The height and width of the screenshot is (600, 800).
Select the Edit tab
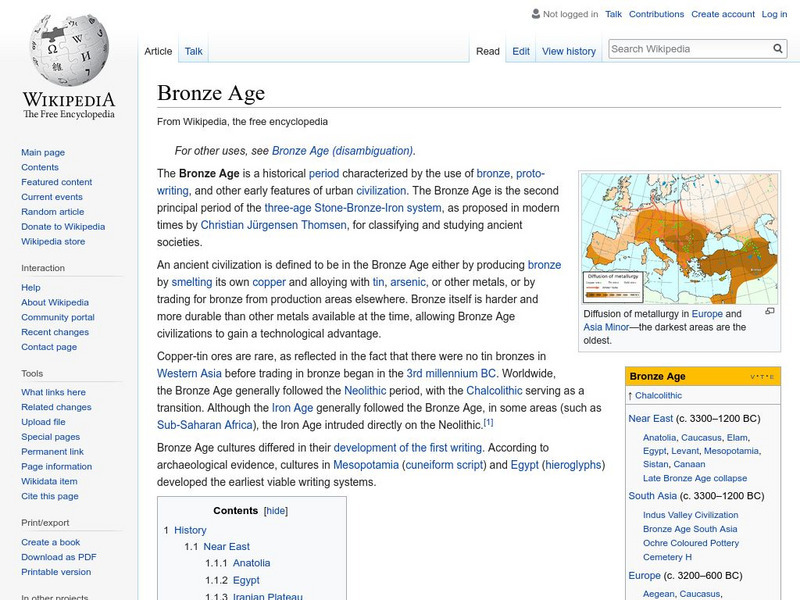(x=521, y=51)
